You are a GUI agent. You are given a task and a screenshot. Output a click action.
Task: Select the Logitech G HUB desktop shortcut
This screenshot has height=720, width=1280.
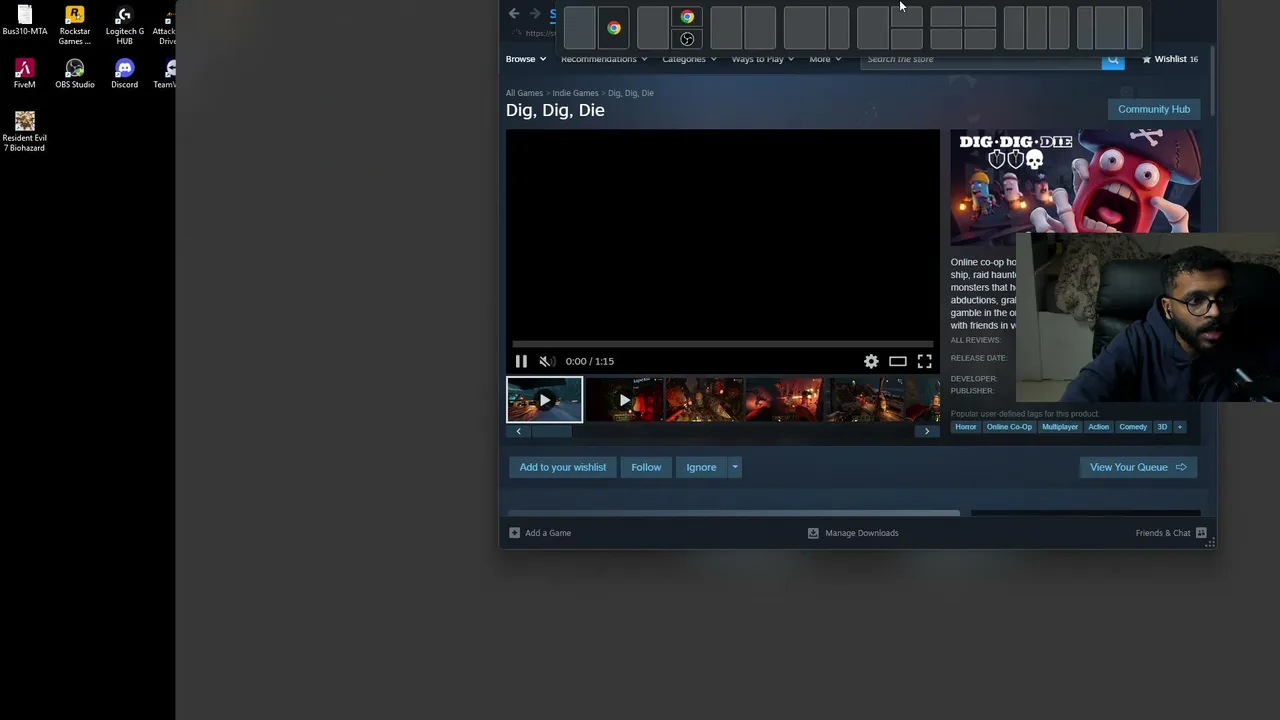(x=124, y=25)
